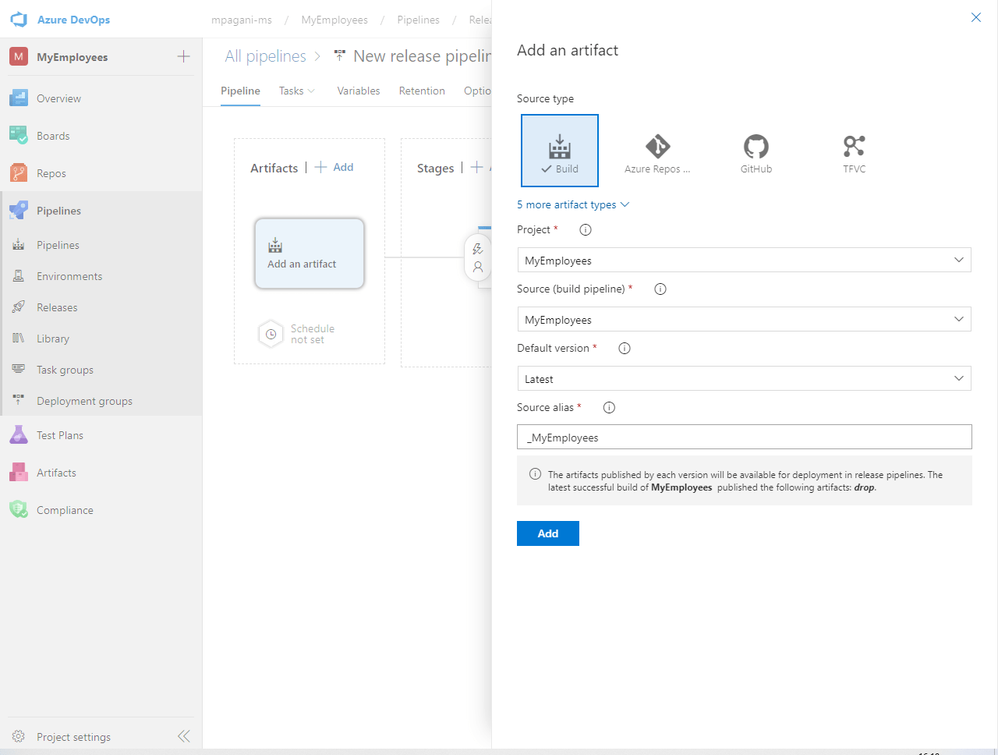Select the GitHub source type
The height and width of the screenshot is (755, 998).
(756, 153)
